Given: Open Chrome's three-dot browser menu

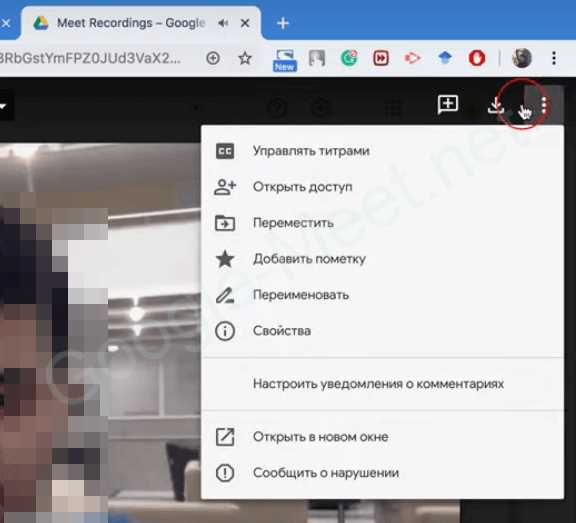Looking at the screenshot, I should click(x=554, y=58).
